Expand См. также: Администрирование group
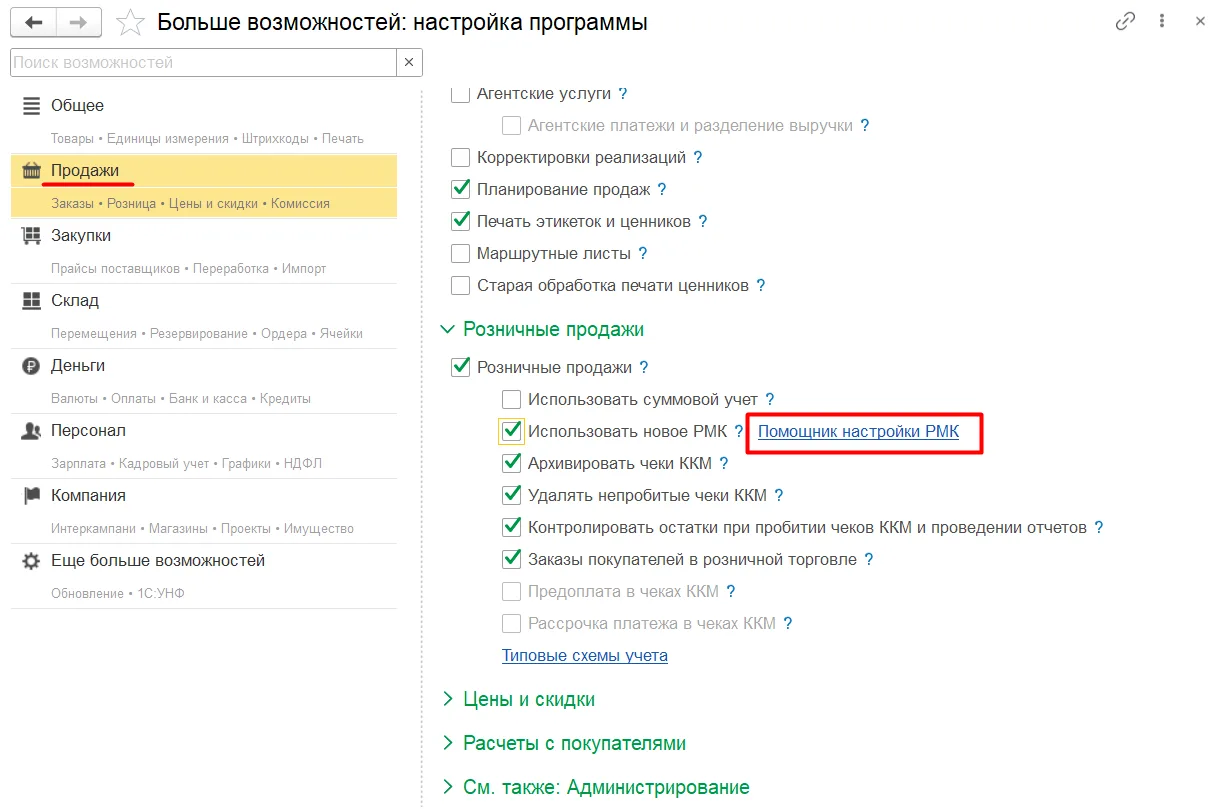The height and width of the screenshot is (809, 1222). 448,787
